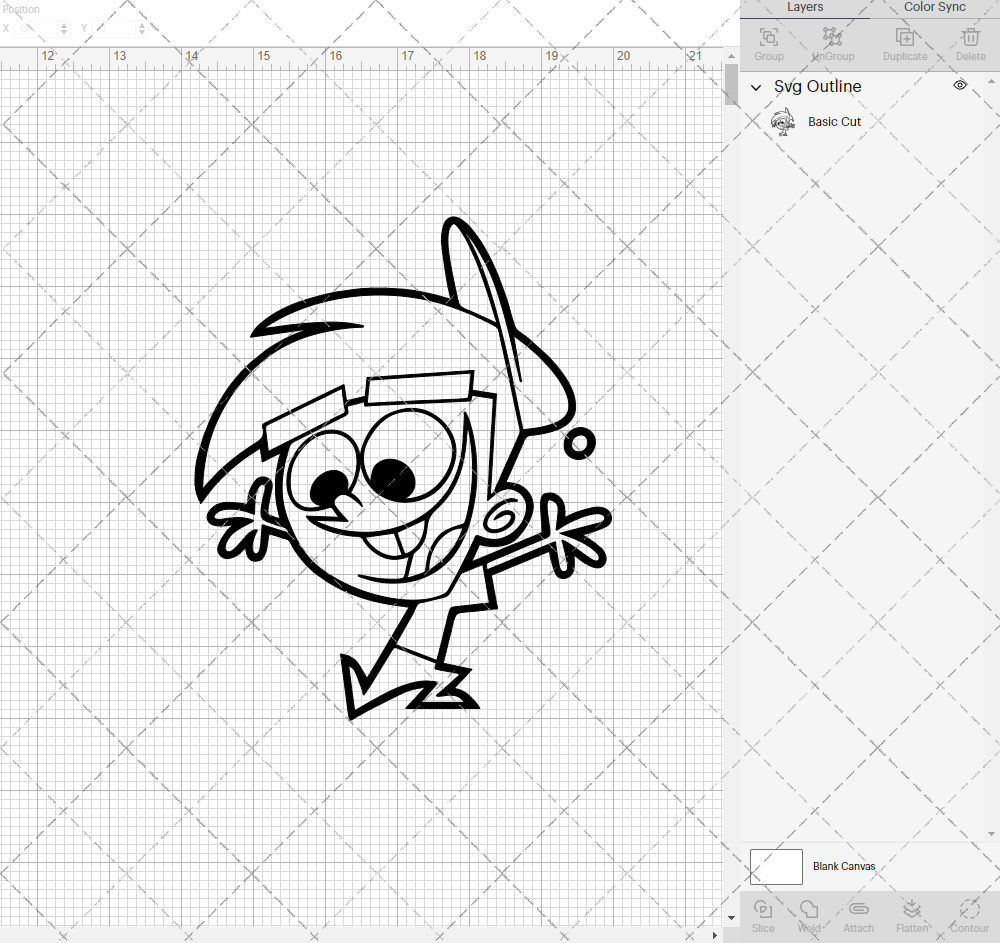
Task: Select the Slice tool
Action: (x=763, y=915)
